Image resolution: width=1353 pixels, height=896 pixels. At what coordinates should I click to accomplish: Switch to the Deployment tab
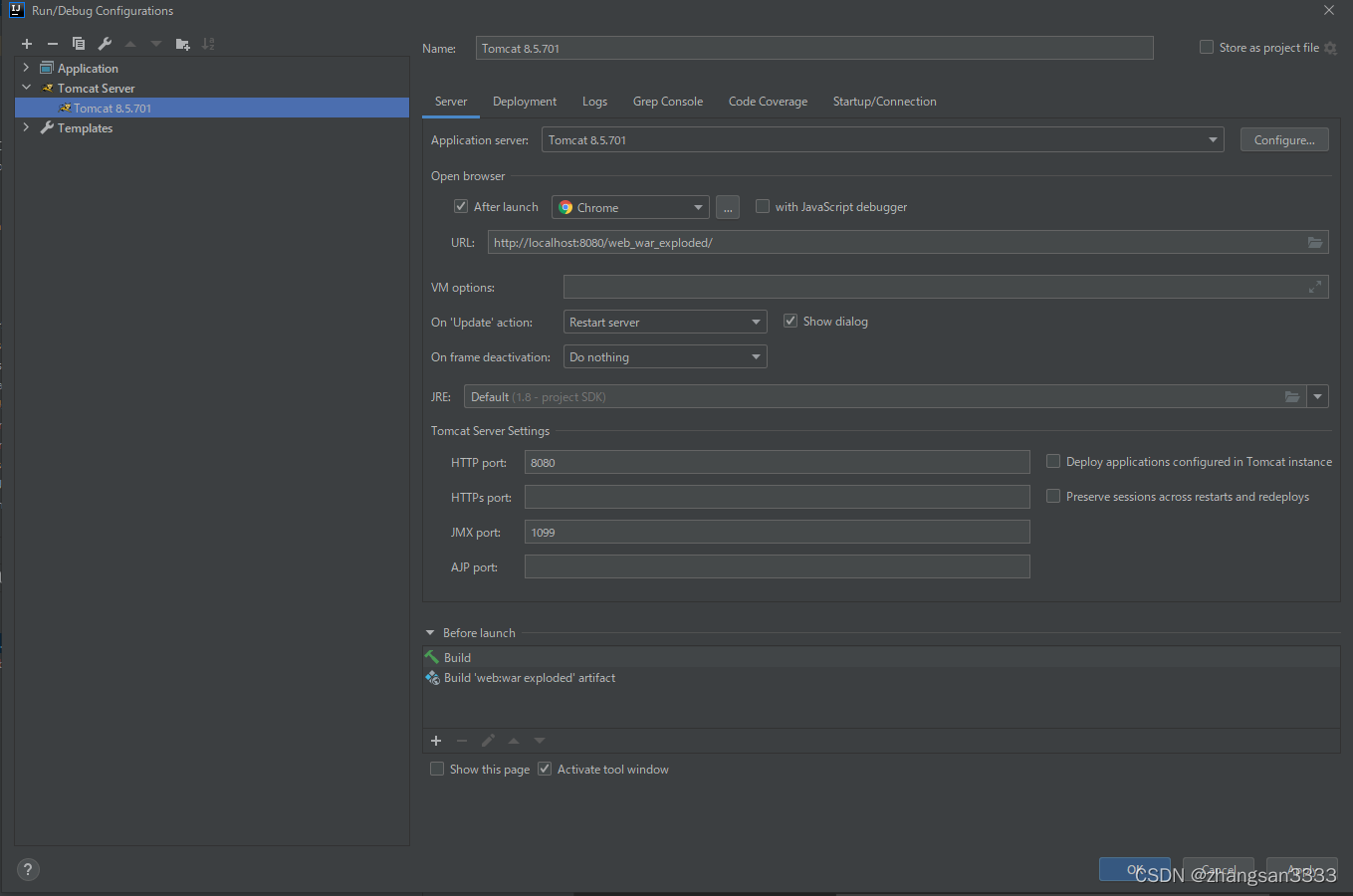click(x=525, y=102)
